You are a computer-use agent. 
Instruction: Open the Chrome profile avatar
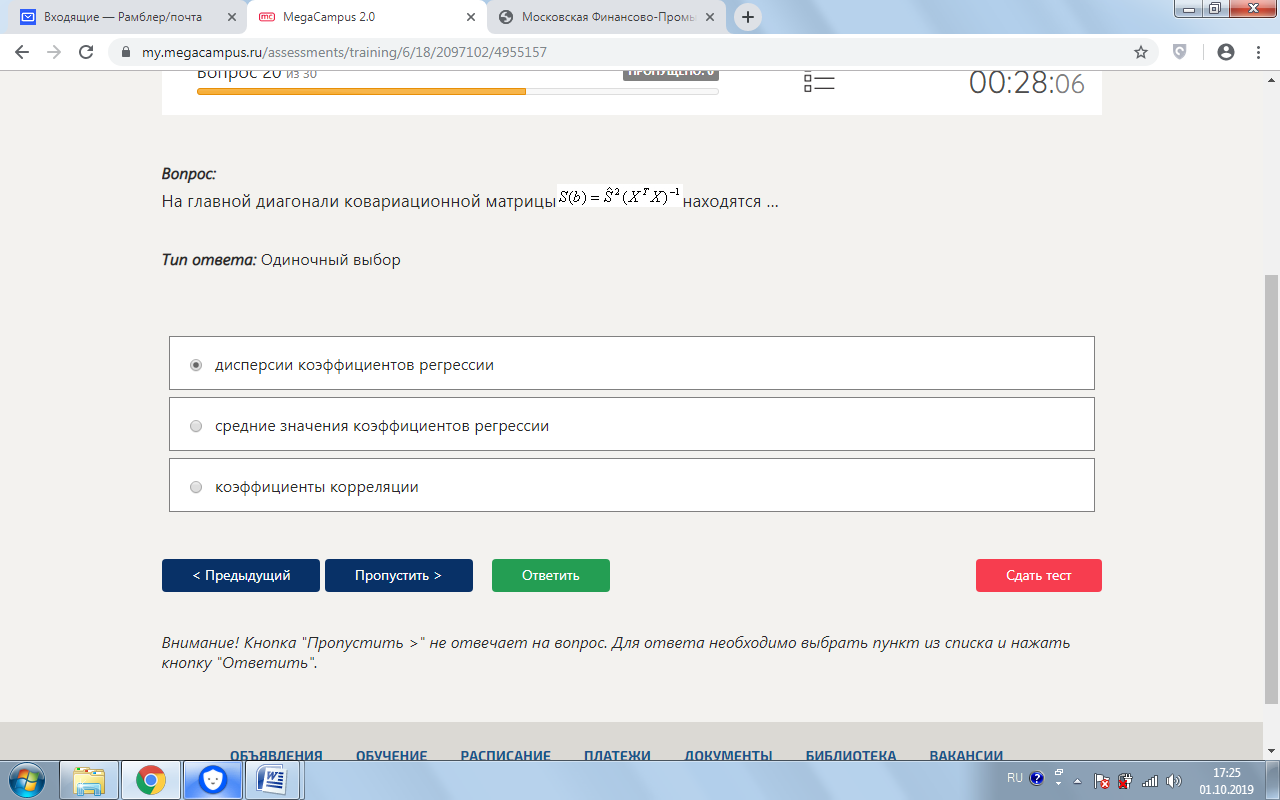click(1225, 52)
